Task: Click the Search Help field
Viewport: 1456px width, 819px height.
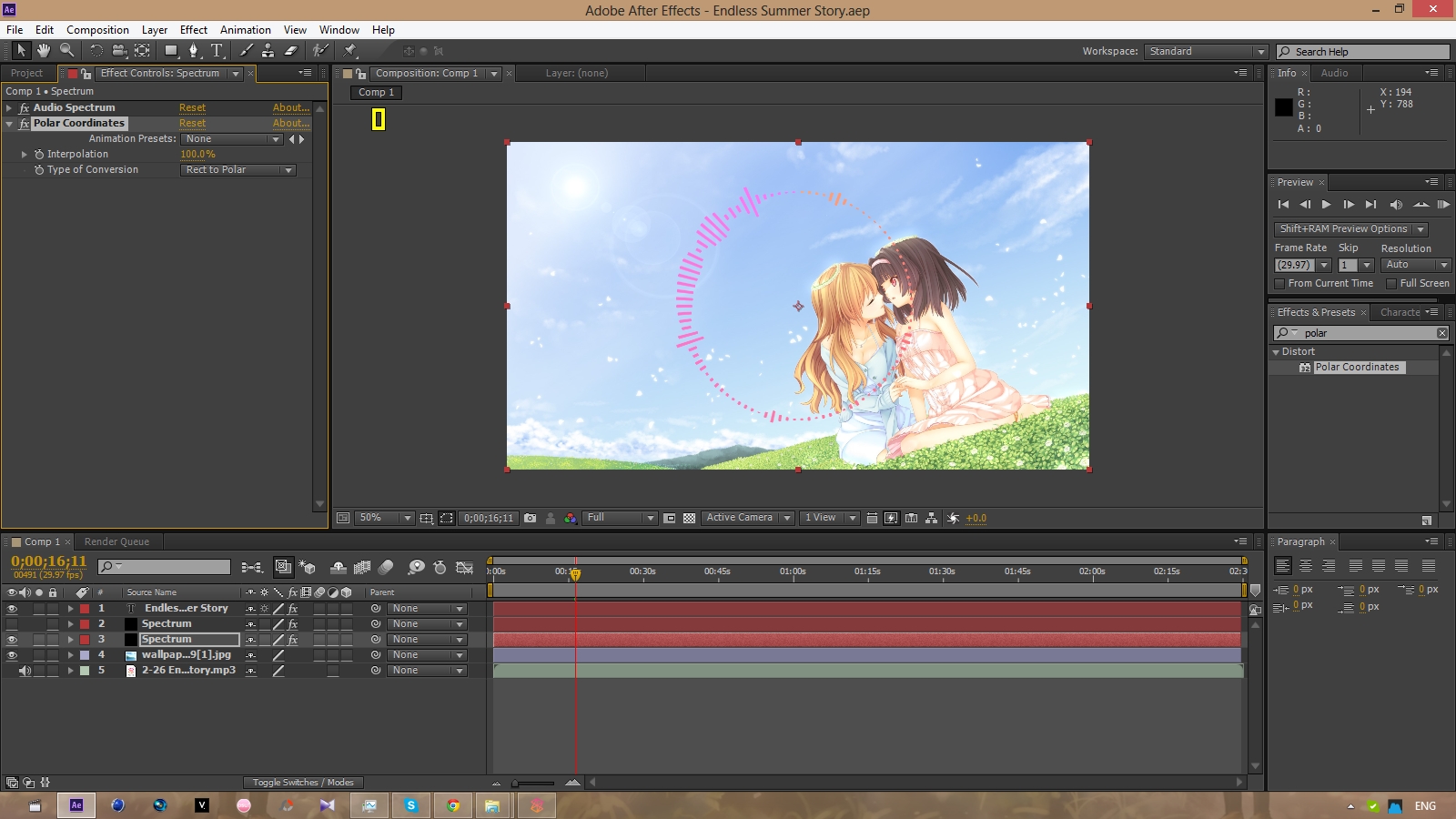Action: (1362, 52)
